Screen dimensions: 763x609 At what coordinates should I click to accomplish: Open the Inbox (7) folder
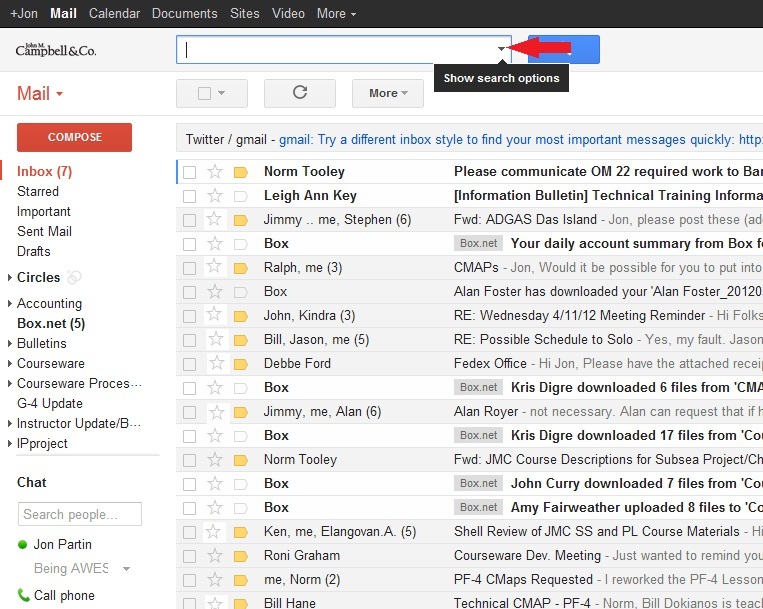[44, 171]
